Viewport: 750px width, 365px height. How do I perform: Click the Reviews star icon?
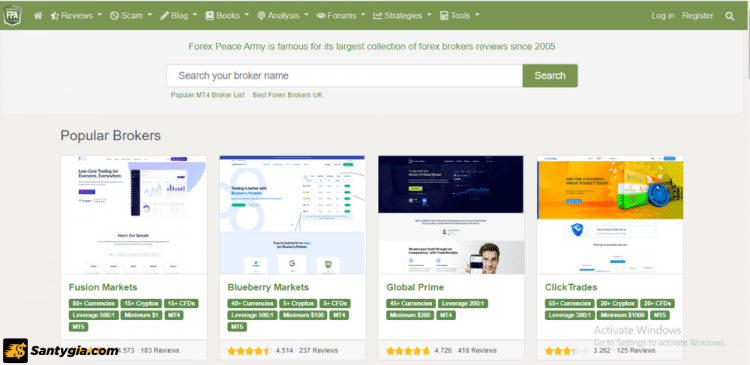(x=55, y=16)
